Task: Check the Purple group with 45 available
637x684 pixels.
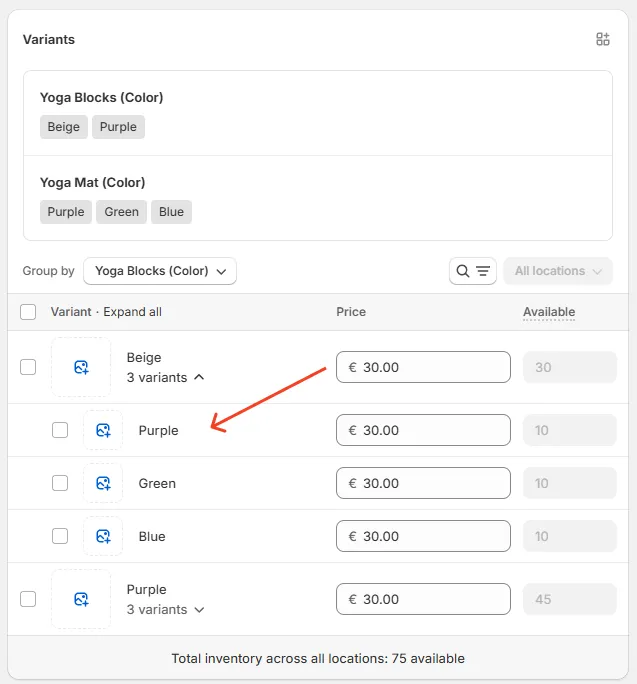Action: (28, 599)
